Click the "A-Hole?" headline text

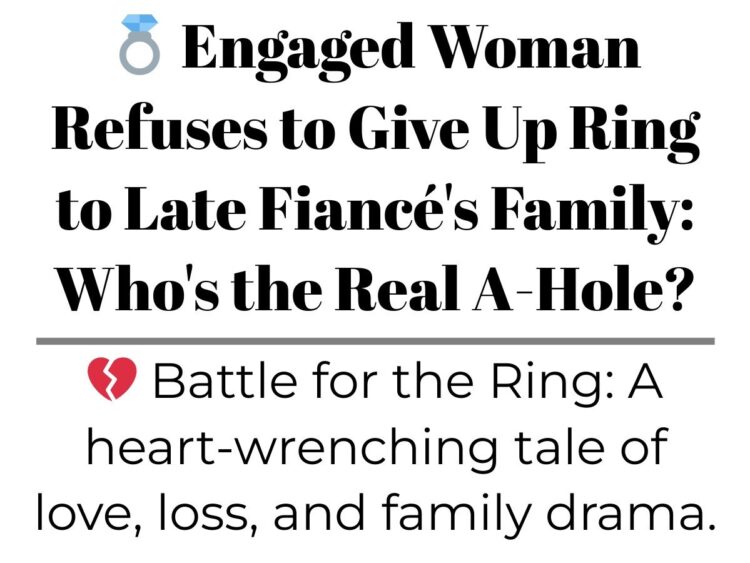tap(578, 287)
